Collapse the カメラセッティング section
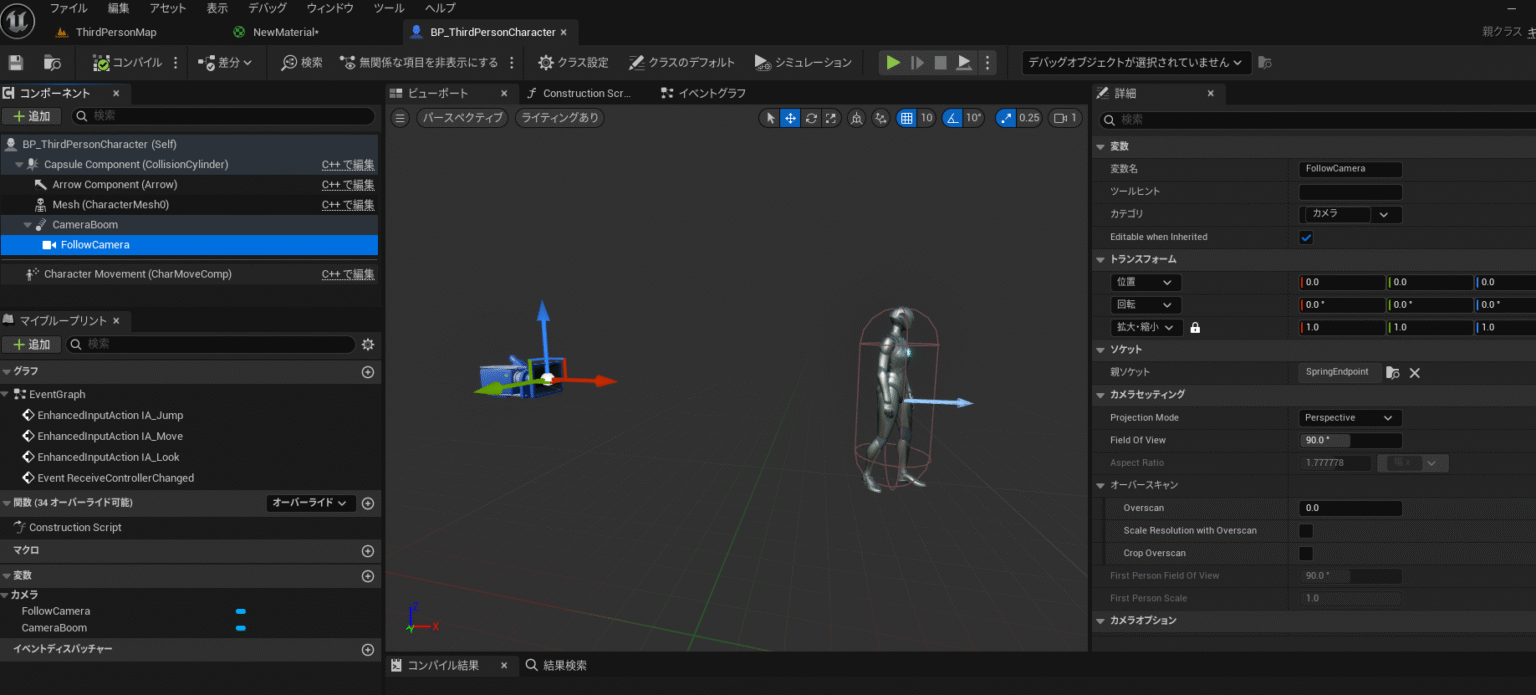Image resolution: width=1536 pixels, height=695 pixels. click(1100, 394)
